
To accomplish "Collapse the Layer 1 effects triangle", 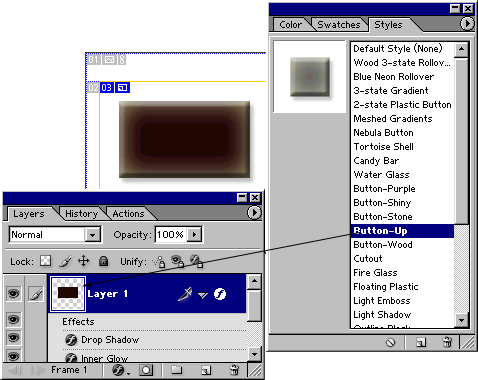I will click(x=202, y=295).
